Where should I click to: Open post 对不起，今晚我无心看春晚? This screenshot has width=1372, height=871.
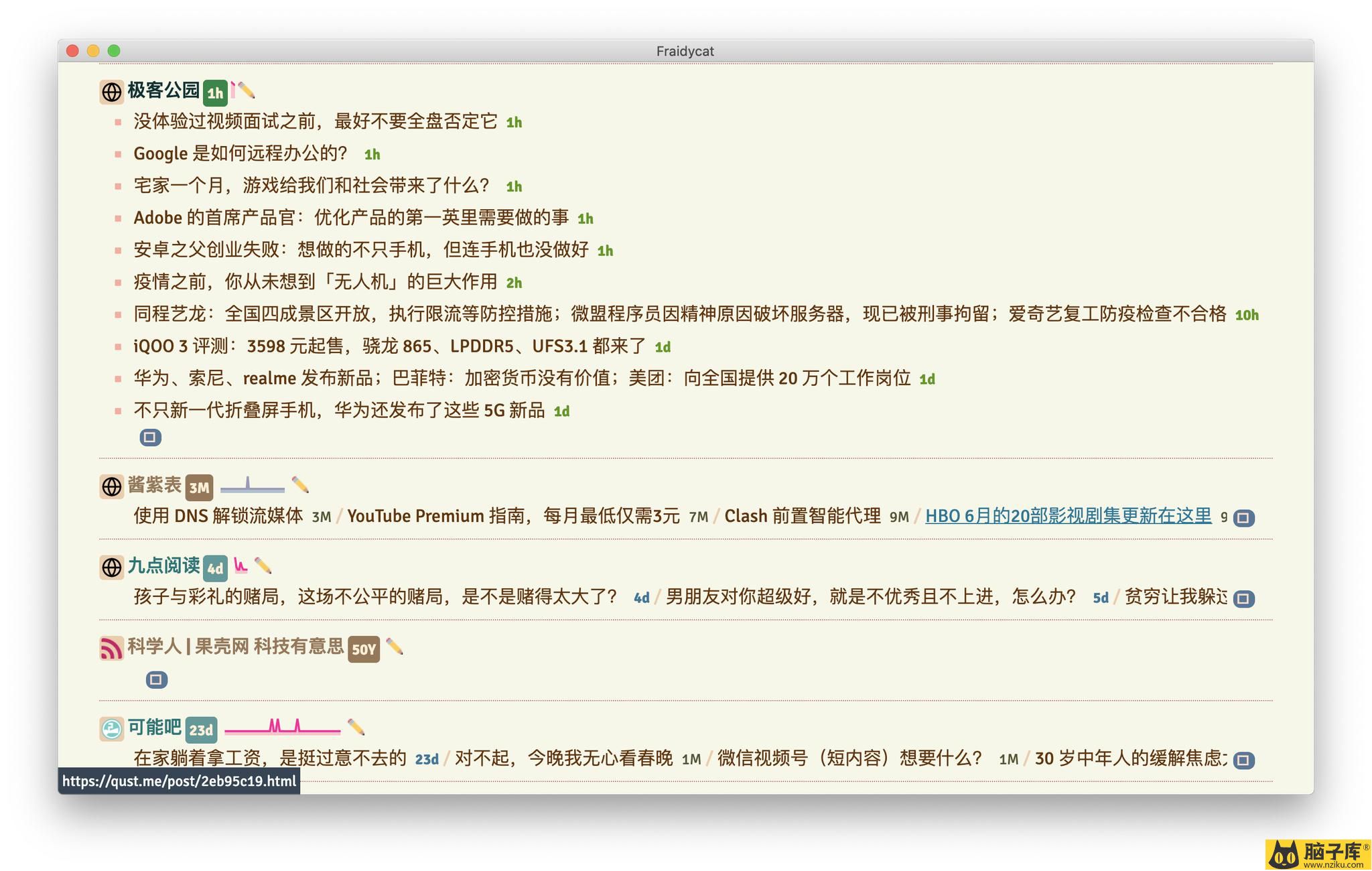click(x=564, y=758)
